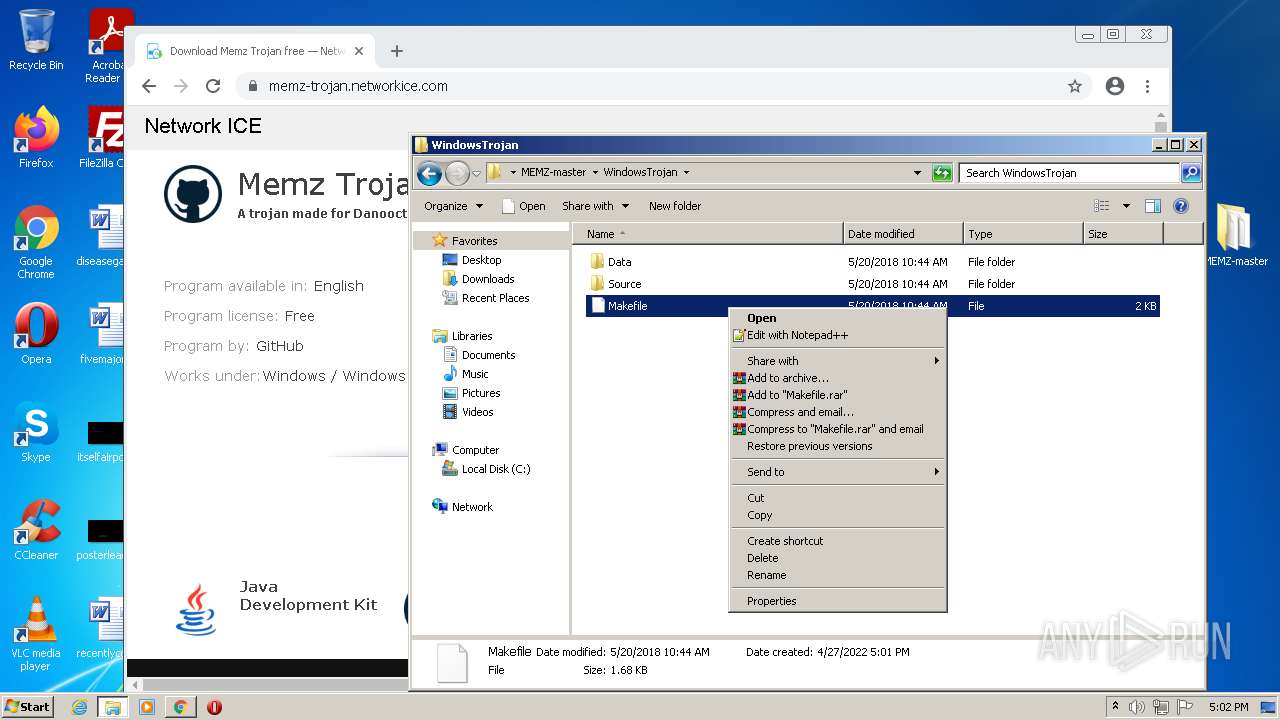Image resolution: width=1280 pixels, height=720 pixels.
Task: Click New folder toolbar button
Action: tap(675, 206)
